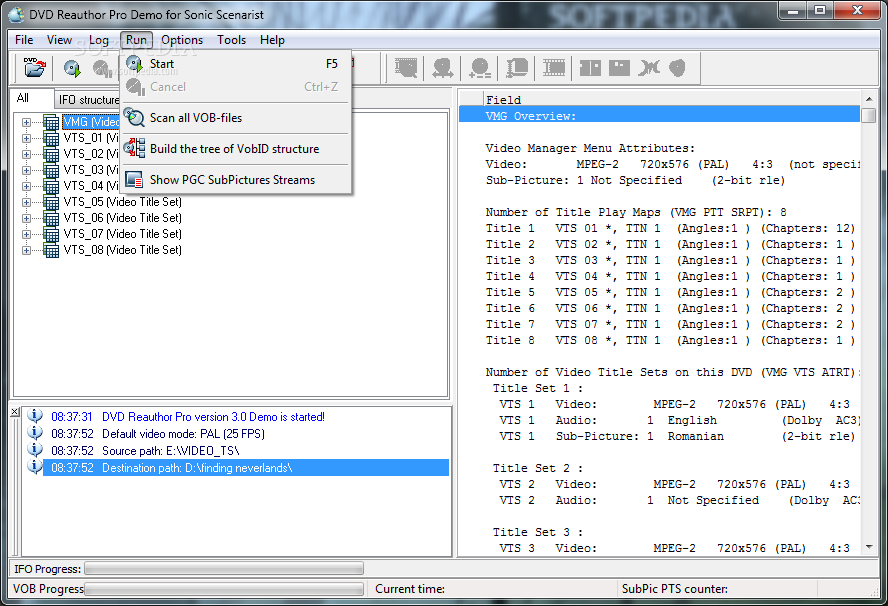
Task: Choose Build the tree of VobID structure
Action: pos(235,148)
